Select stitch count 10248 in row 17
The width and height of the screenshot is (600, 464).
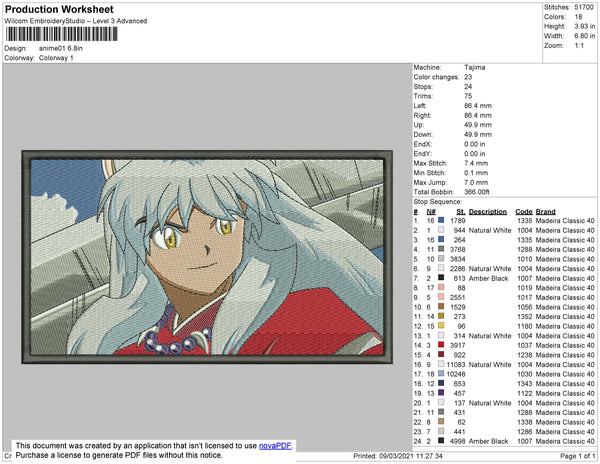(456, 374)
